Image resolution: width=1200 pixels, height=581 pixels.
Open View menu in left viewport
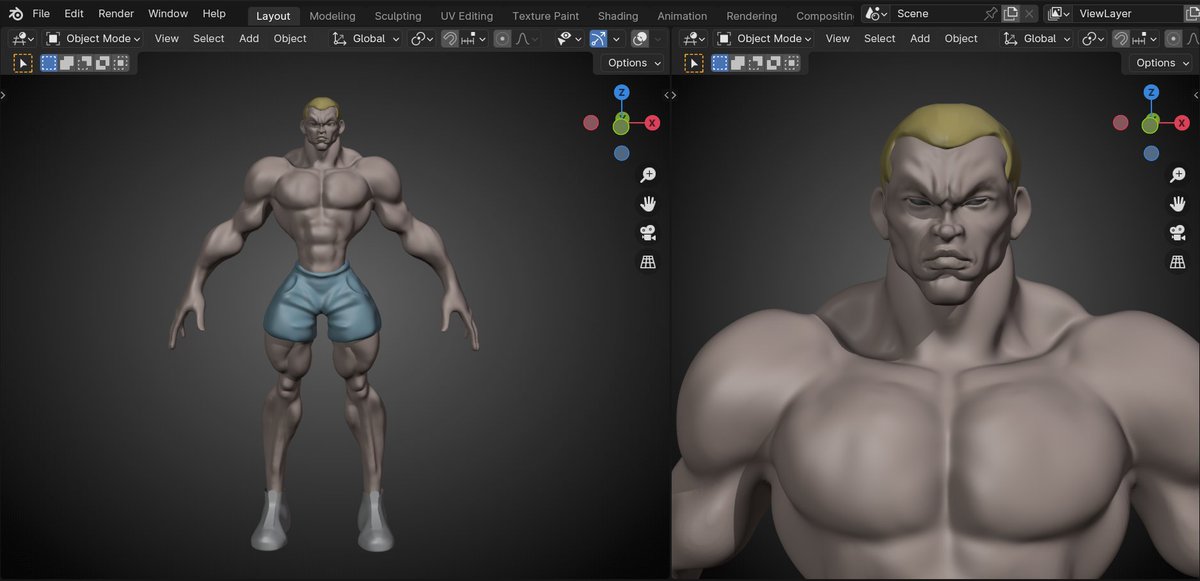click(167, 39)
